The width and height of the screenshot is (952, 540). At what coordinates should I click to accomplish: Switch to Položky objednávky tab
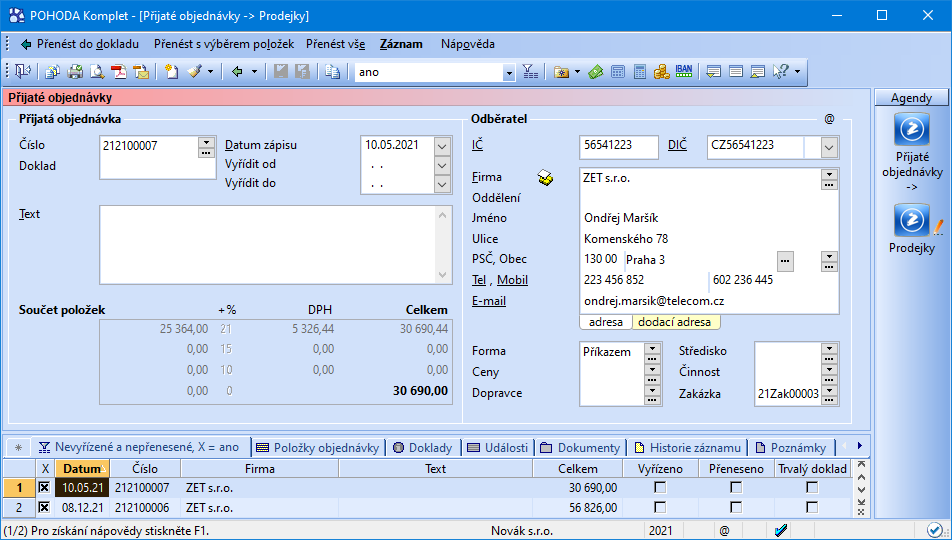click(318, 448)
